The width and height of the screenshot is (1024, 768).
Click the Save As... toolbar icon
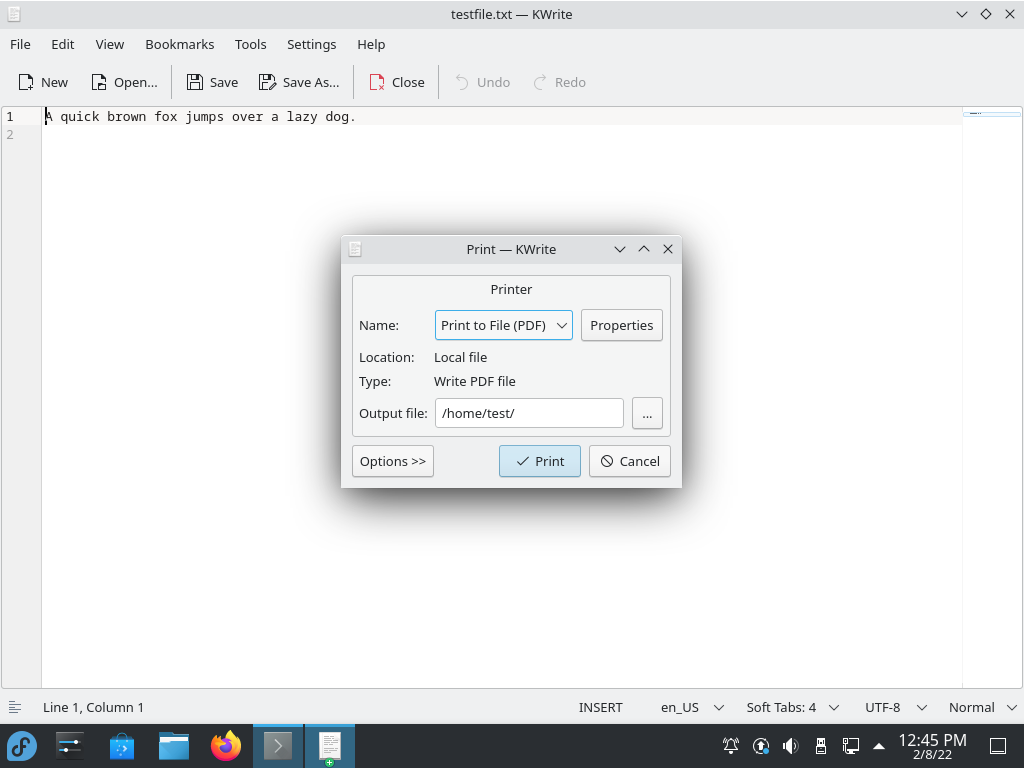click(x=267, y=82)
